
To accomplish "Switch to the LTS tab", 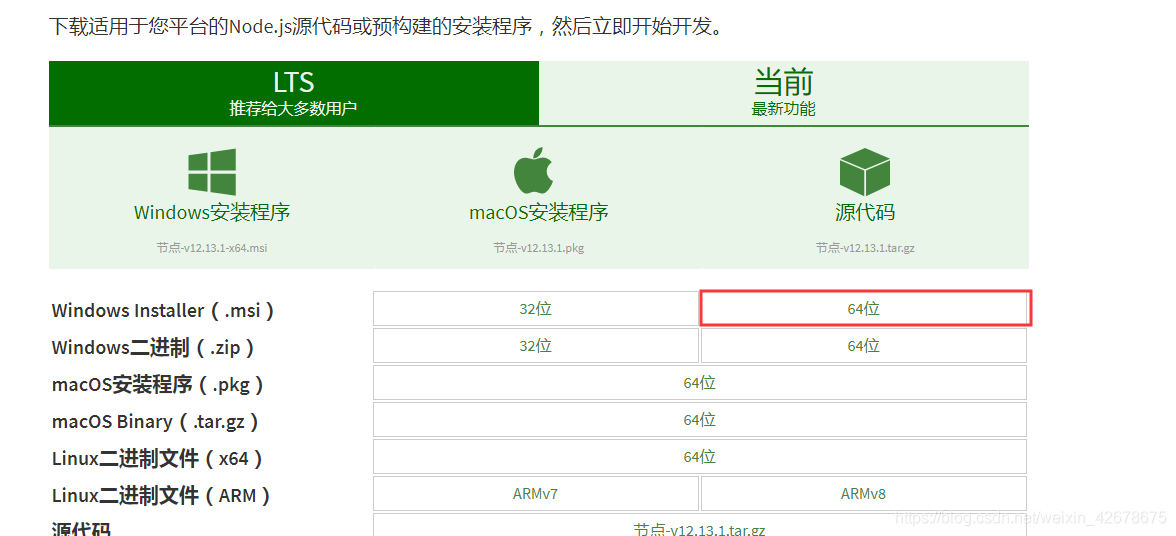I will click(294, 93).
